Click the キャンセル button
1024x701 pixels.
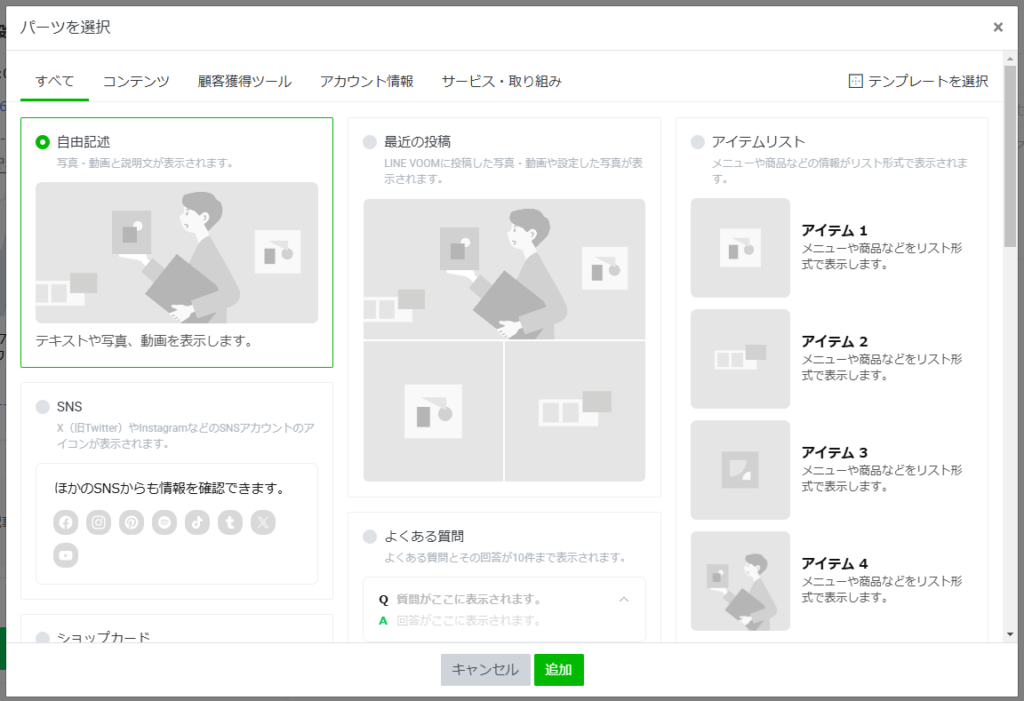[x=485, y=670]
